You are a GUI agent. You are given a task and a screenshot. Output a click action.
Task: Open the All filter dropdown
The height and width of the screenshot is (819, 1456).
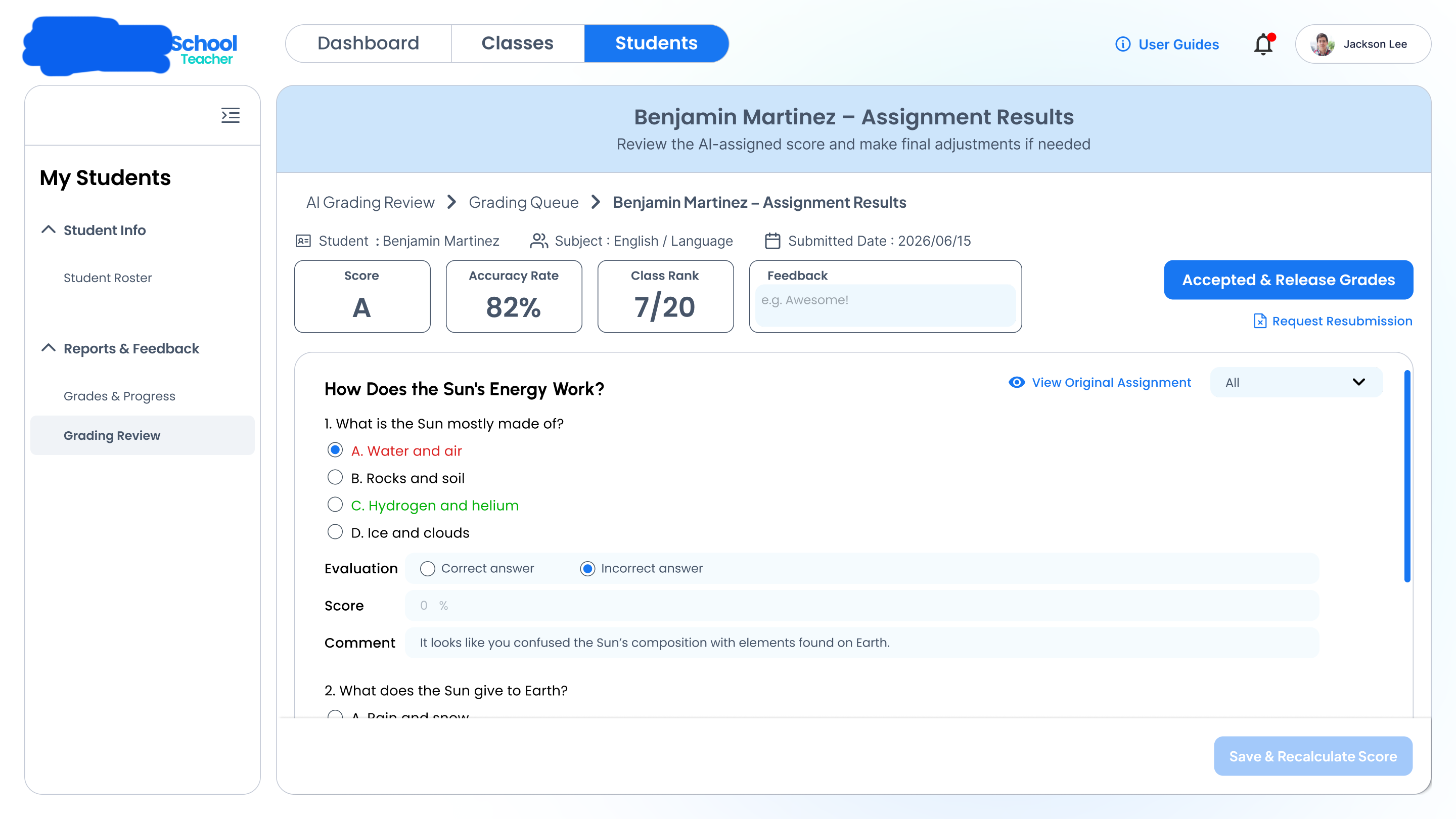tap(1296, 382)
